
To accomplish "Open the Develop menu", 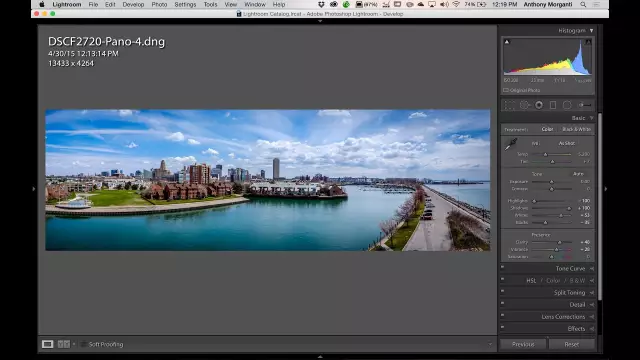I will [x=133, y=4].
